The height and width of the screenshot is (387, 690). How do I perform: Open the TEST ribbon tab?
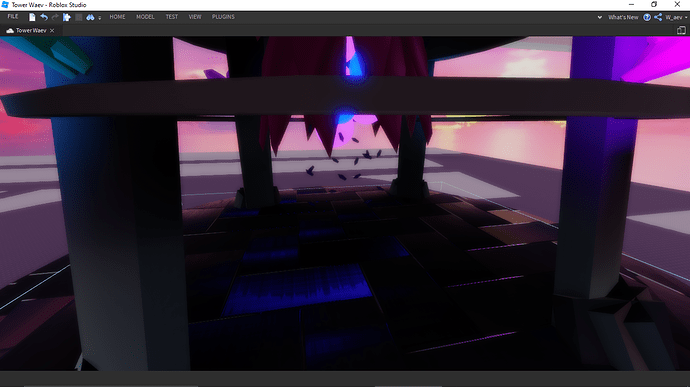(172, 17)
